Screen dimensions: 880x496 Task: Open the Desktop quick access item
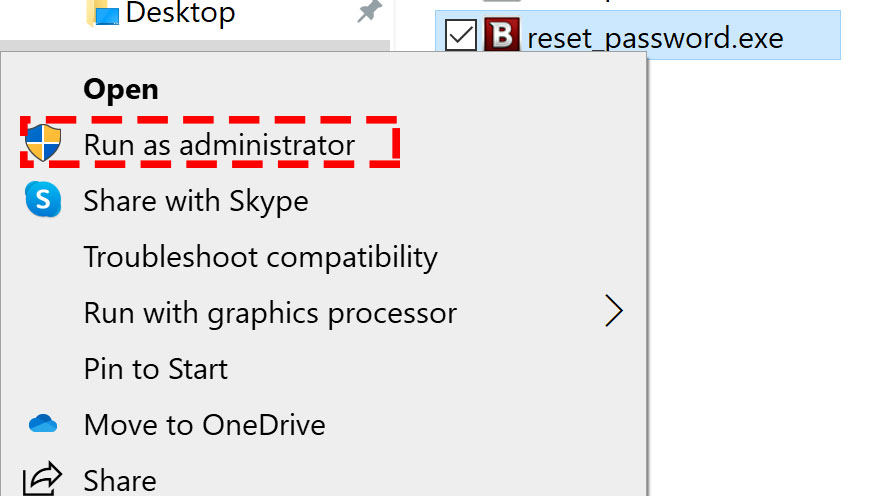[180, 12]
